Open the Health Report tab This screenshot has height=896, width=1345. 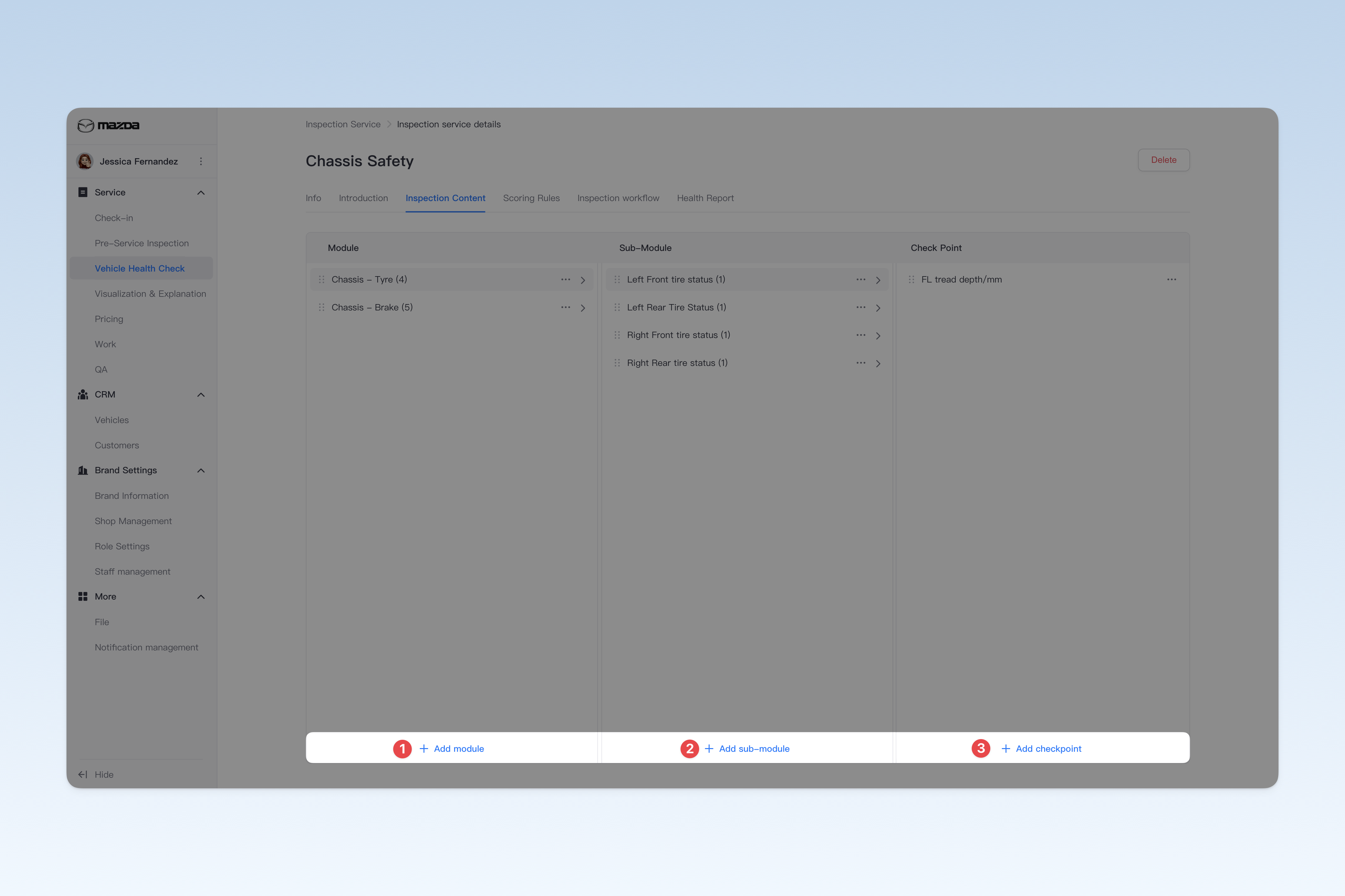point(705,198)
